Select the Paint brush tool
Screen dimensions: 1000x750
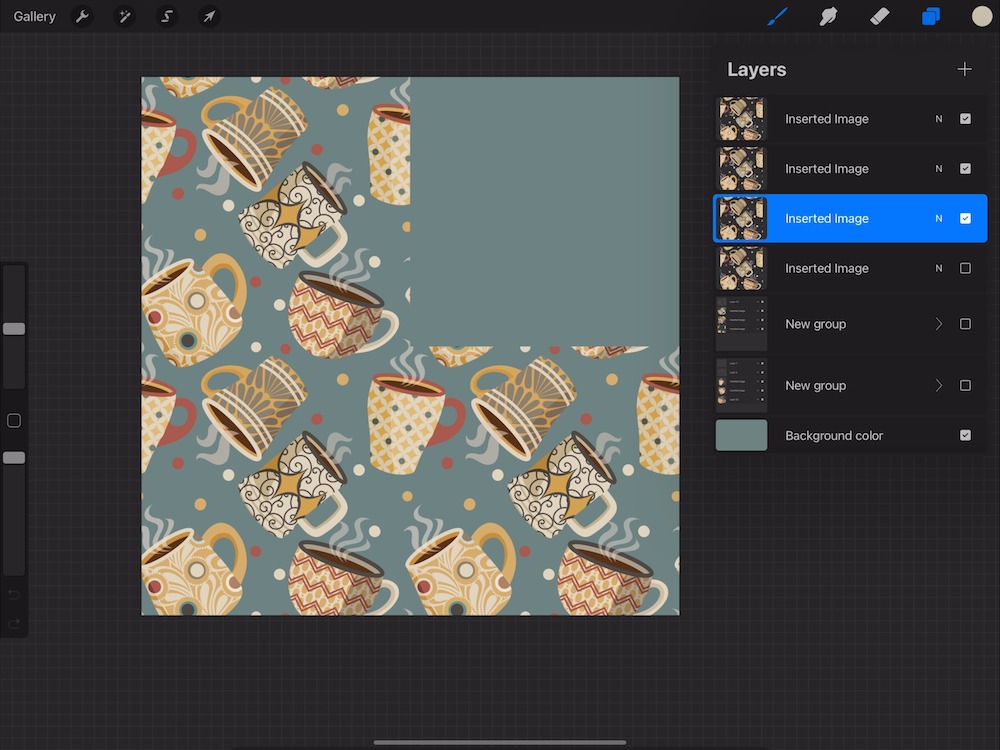(777, 17)
